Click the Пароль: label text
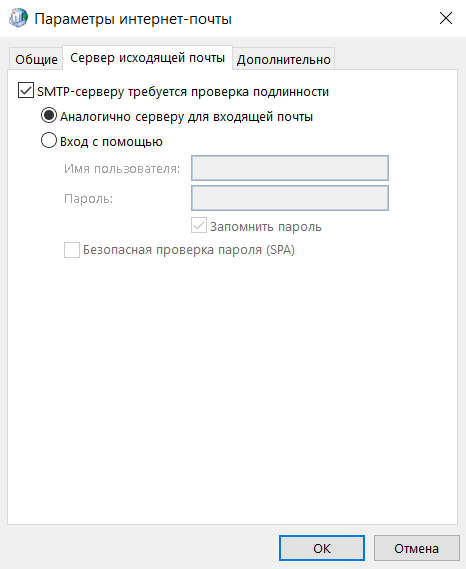 89,198
